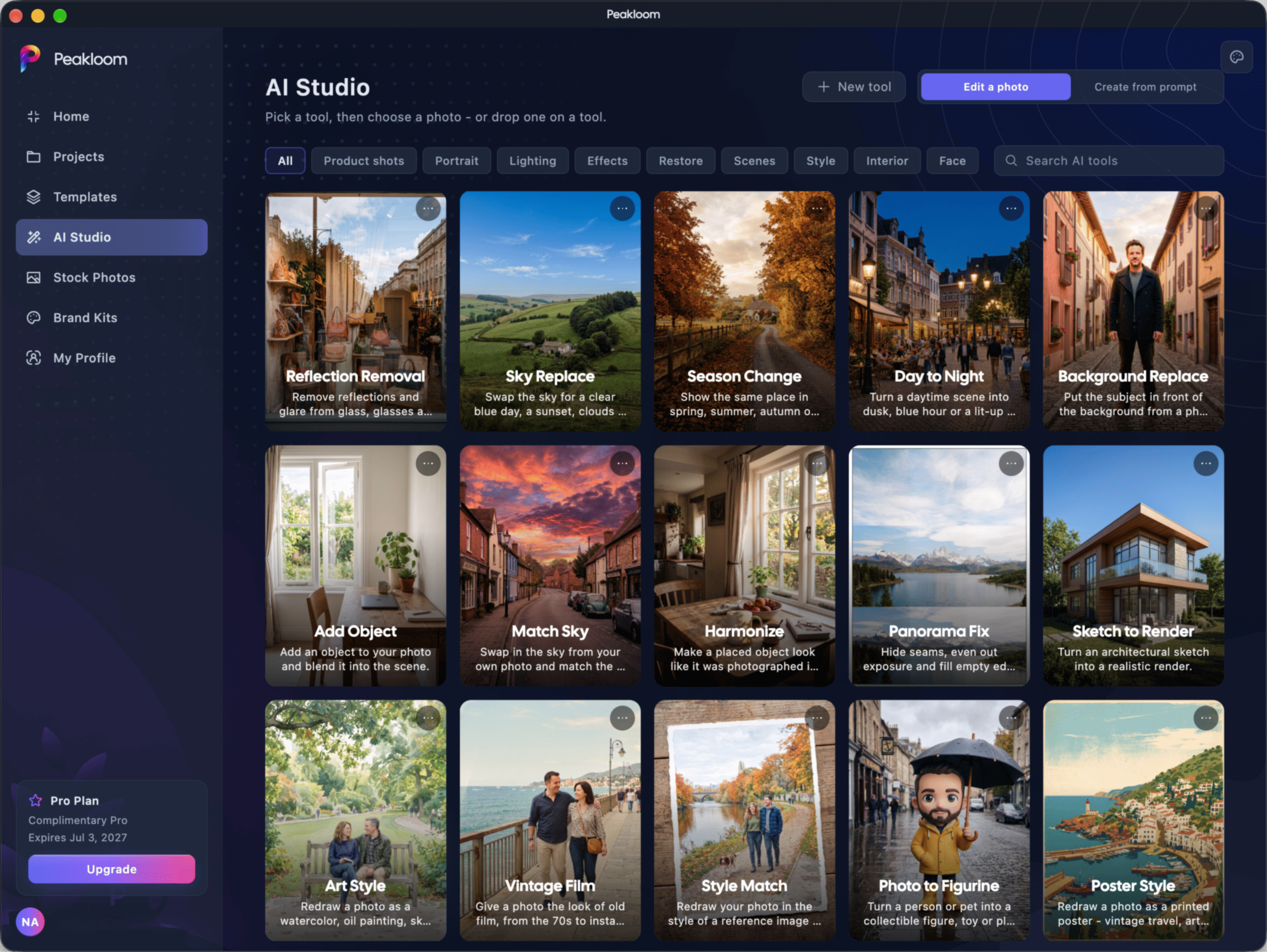This screenshot has height=952, width=1267.
Task: Filter tools by Product shots
Action: 364,161
